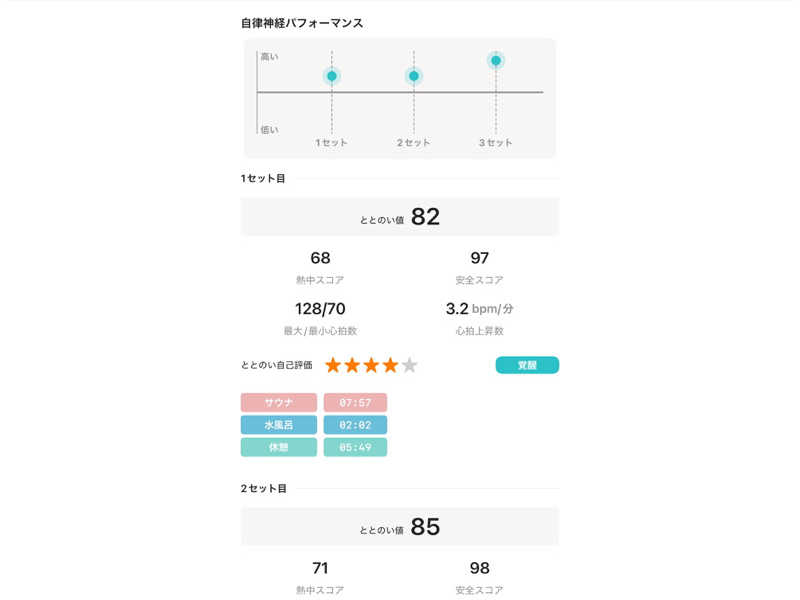Click the ととのい値 85 score panel

pos(400,526)
